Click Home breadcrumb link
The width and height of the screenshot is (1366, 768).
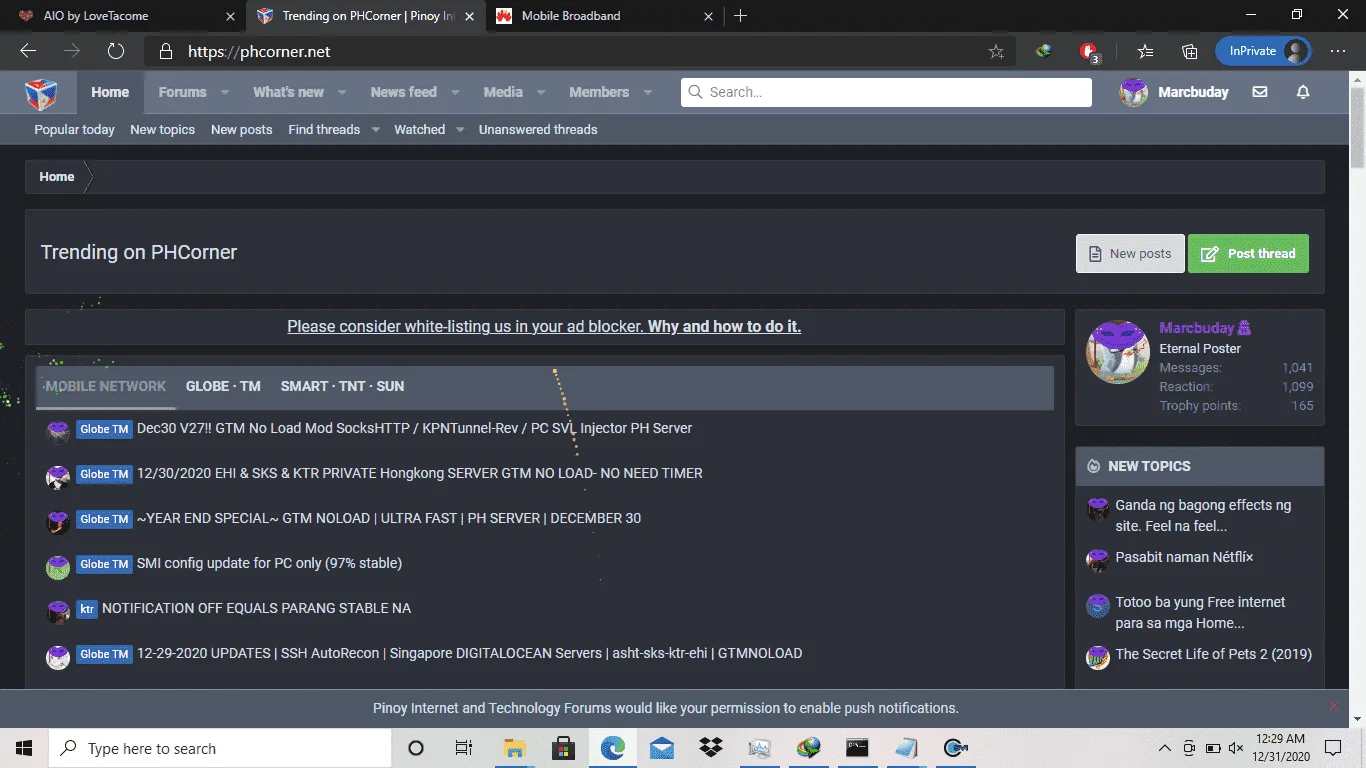pyautogui.click(x=57, y=177)
